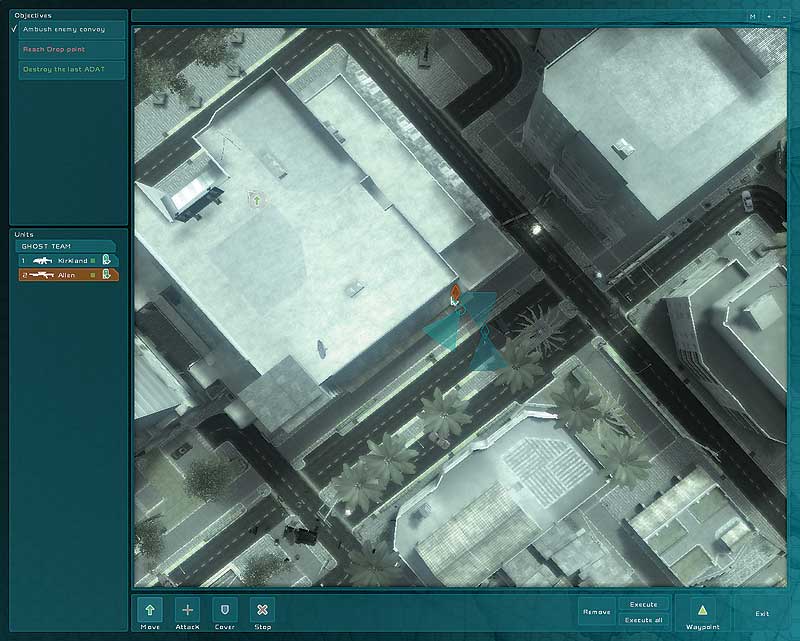The width and height of the screenshot is (800, 641).
Task: Click the green arrow unit marker on the rooftop
Action: tap(257, 200)
